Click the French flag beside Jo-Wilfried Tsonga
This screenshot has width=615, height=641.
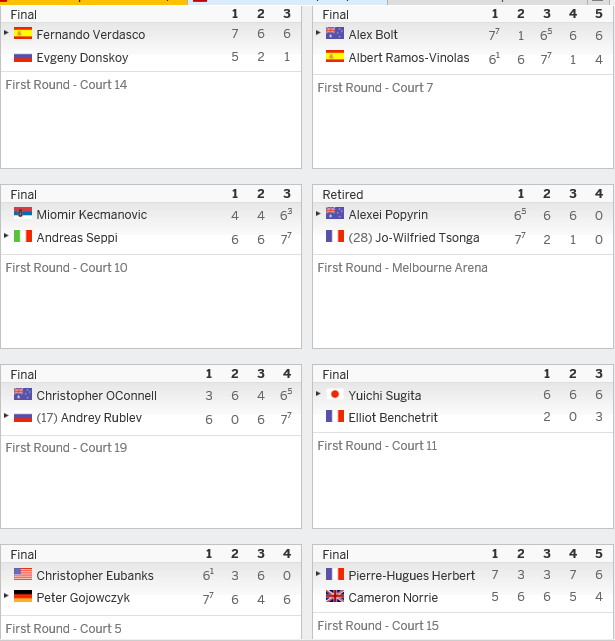click(335, 236)
